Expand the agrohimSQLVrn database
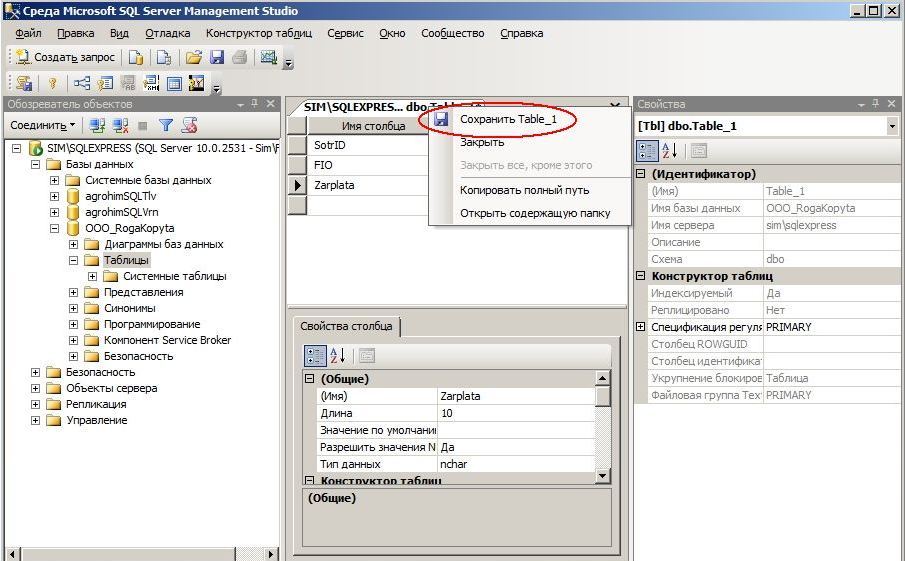Viewport: 905px width, 561px height. [54, 212]
